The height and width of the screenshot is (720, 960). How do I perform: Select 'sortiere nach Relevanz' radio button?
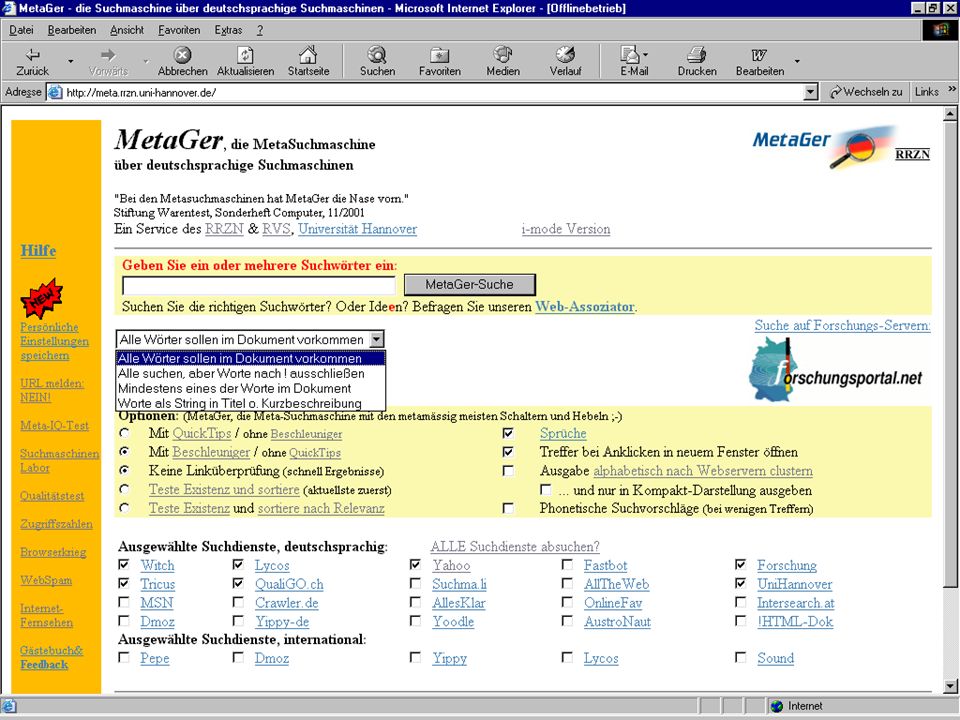(125, 508)
